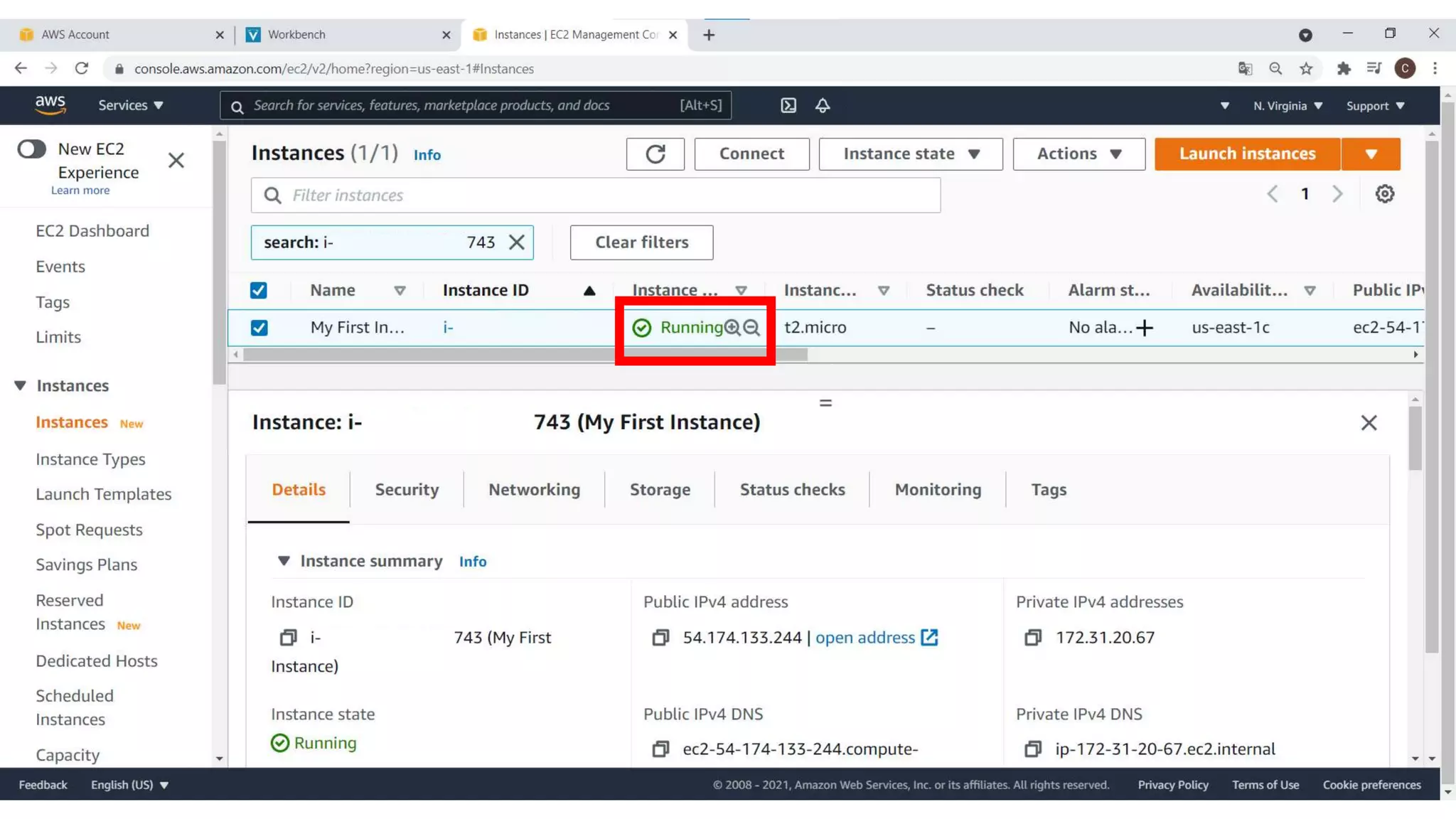
Task: Copy the private IPv4 address 172.31.20.67
Action: 1033,638
